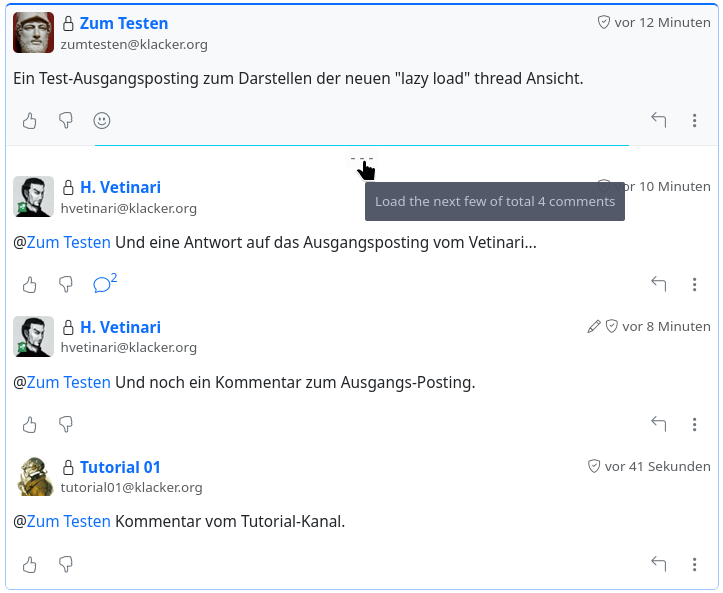
Task: Open options menu for Tutorial 01 comment
Action: point(695,565)
